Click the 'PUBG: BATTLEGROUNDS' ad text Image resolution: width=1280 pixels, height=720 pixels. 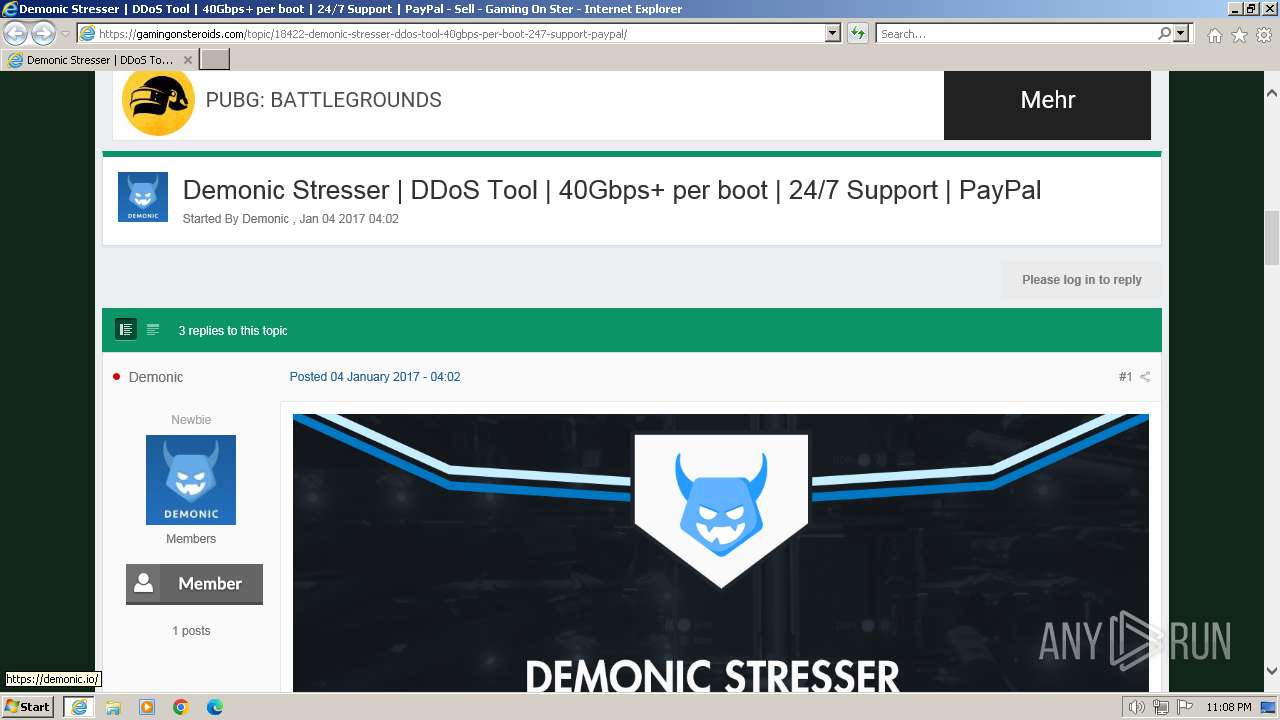pyautogui.click(x=323, y=100)
